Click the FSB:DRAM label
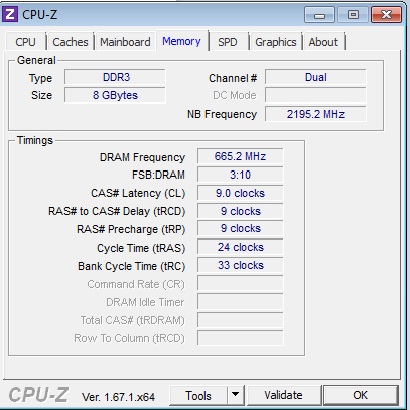This screenshot has height=410, width=410. 158,175
